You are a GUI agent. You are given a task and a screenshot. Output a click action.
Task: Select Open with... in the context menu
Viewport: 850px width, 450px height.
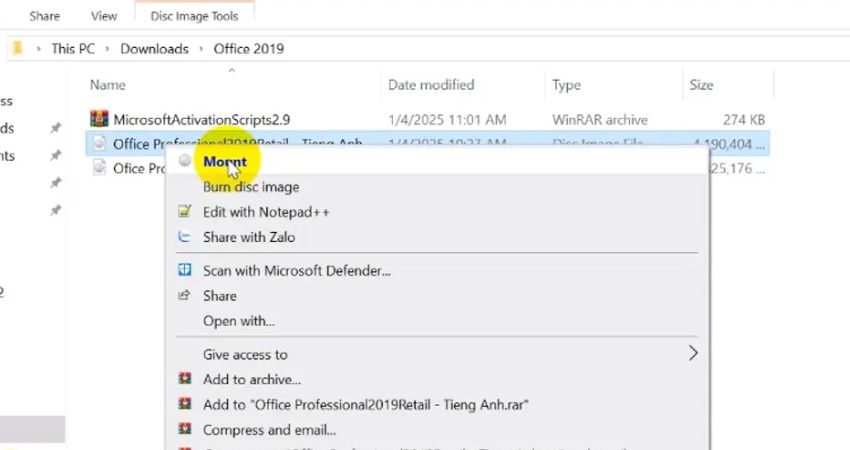pyautogui.click(x=238, y=321)
